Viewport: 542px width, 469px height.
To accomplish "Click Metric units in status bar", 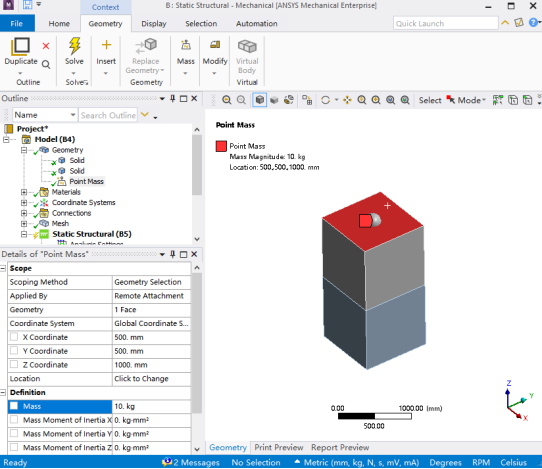I will (x=361, y=462).
